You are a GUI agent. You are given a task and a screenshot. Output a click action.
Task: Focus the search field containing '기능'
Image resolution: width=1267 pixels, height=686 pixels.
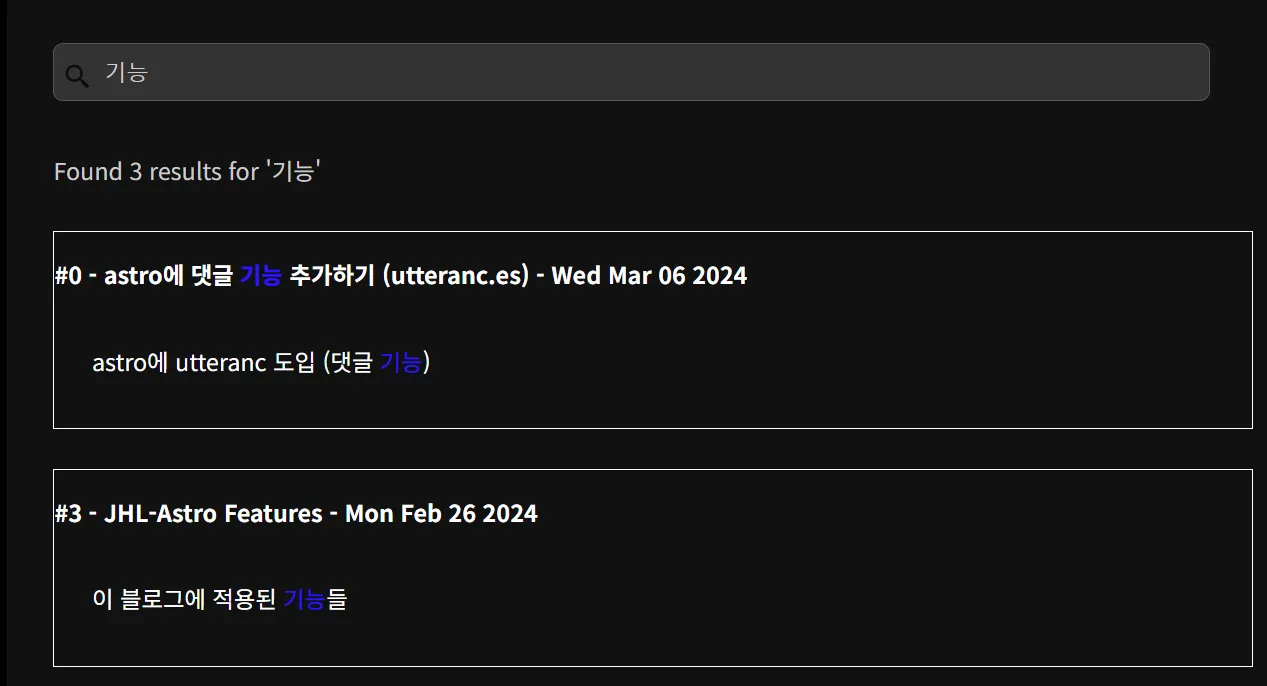[x=631, y=72]
